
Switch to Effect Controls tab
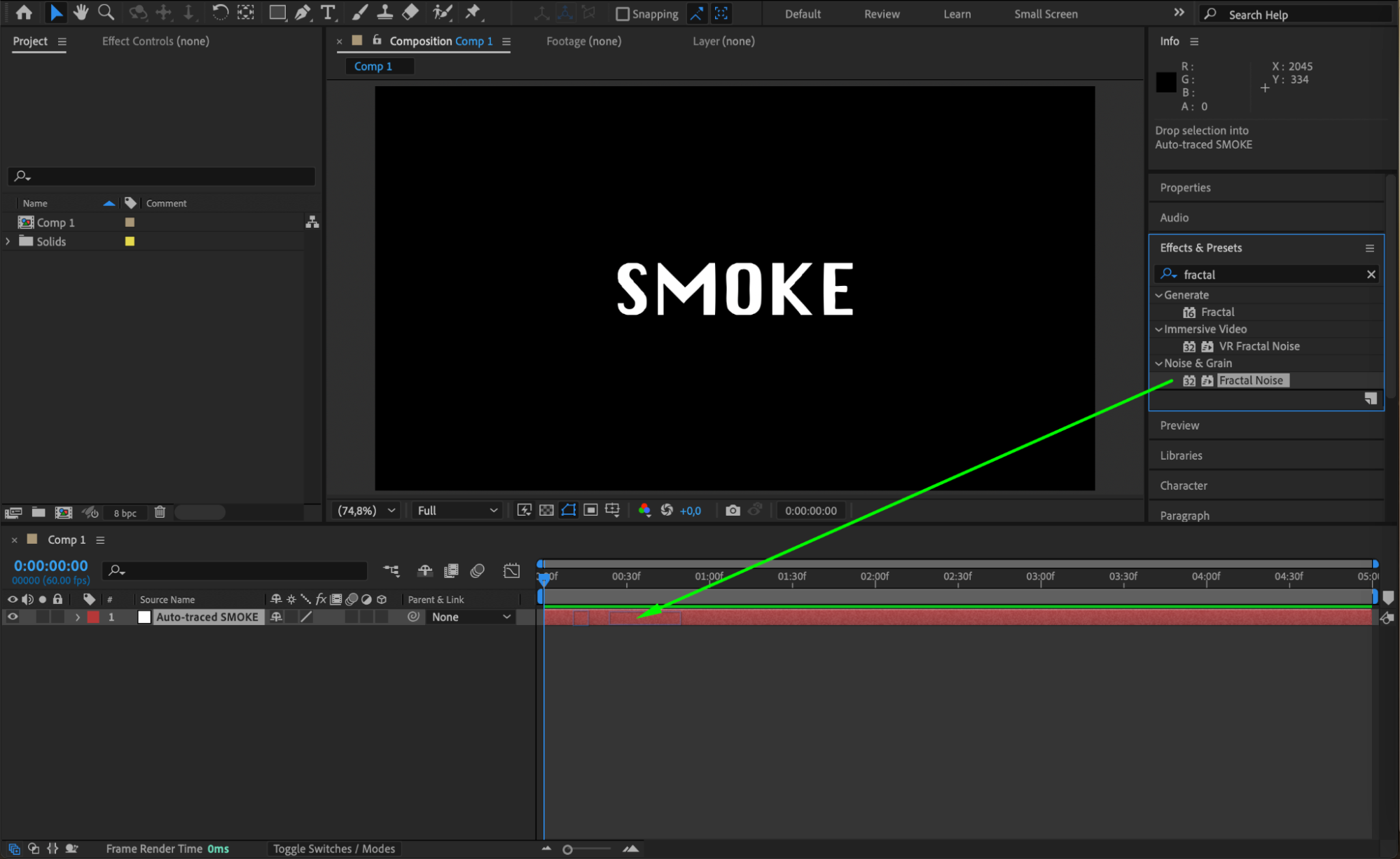[155, 41]
